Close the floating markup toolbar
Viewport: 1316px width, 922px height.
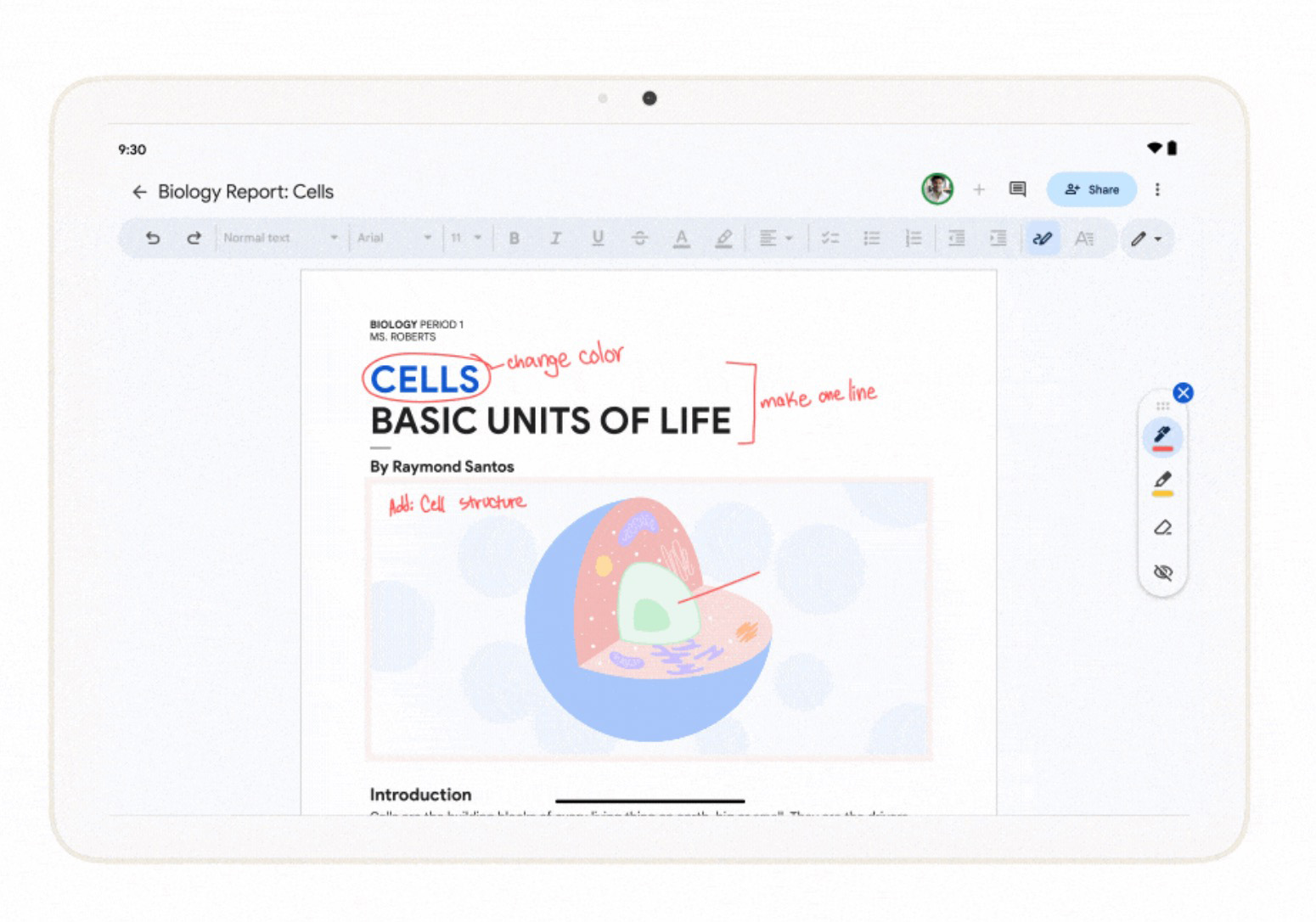click(1183, 392)
